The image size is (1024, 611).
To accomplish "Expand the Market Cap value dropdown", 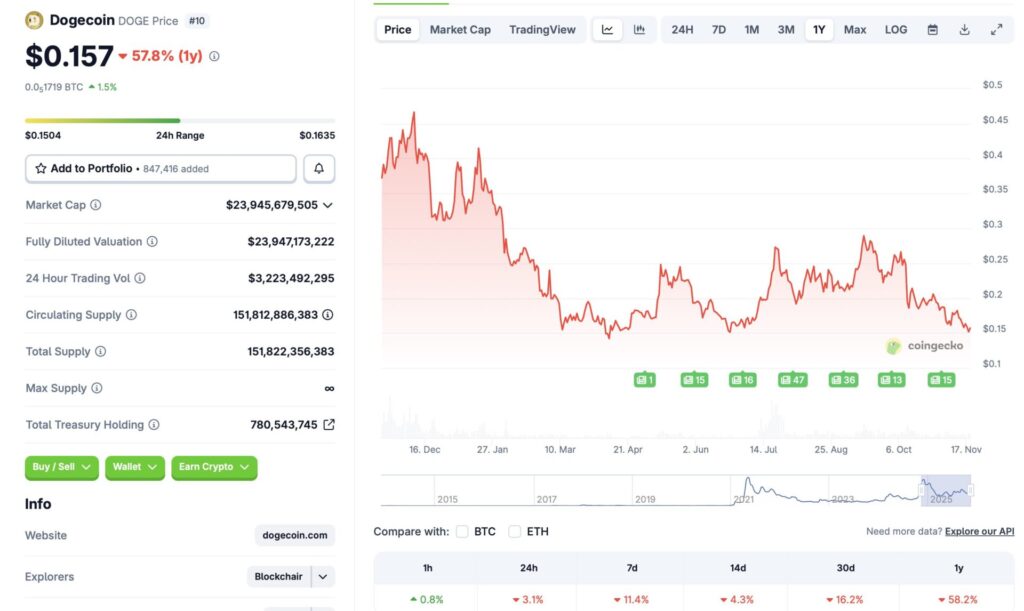I will pos(330,204).
